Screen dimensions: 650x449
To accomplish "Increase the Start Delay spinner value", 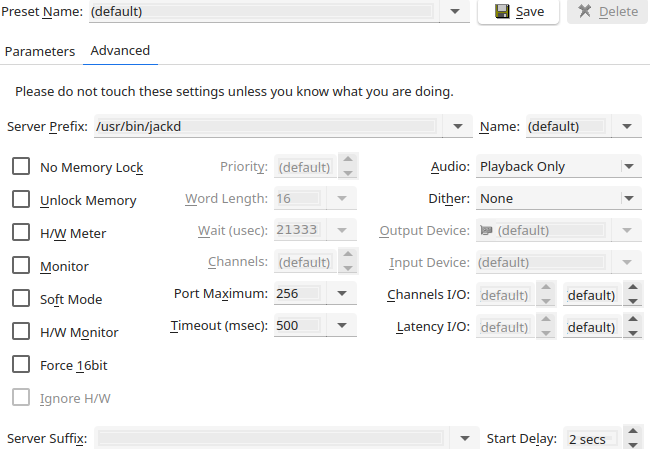I will tap(633, 433).
